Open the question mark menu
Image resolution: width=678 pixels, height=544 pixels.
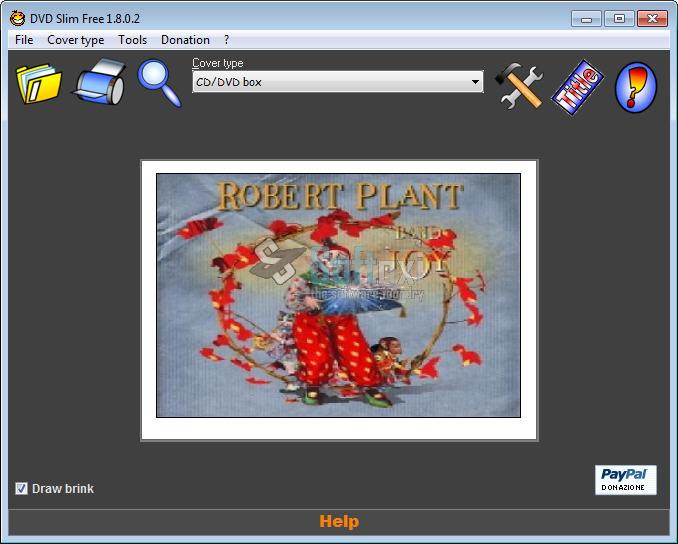[227, 40]
